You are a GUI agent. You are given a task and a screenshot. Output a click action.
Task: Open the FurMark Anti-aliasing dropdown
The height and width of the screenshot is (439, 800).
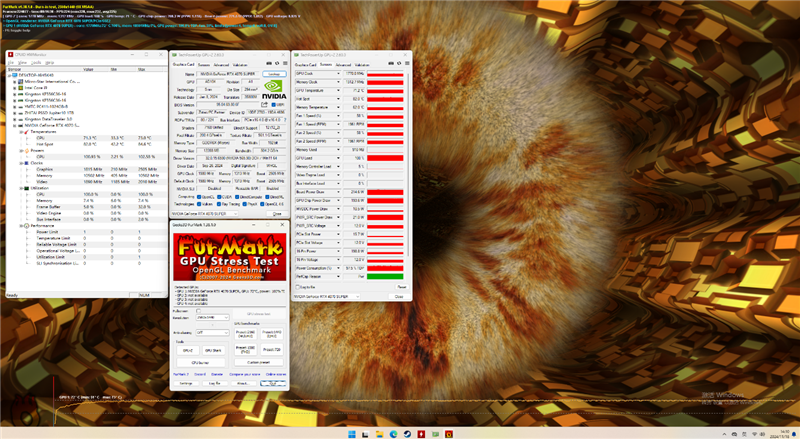pyautogui.click(x=213, y=332)
